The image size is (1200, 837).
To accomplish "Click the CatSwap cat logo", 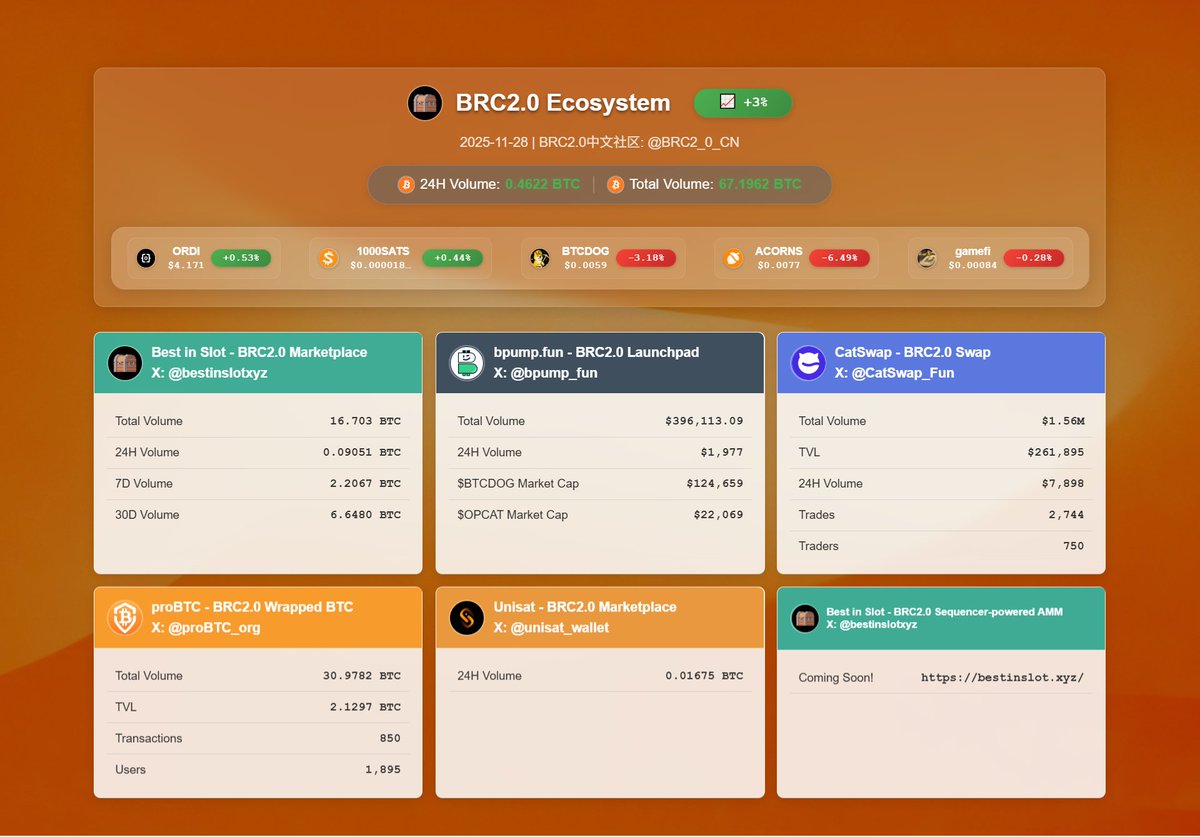I will tap(808, 363).
